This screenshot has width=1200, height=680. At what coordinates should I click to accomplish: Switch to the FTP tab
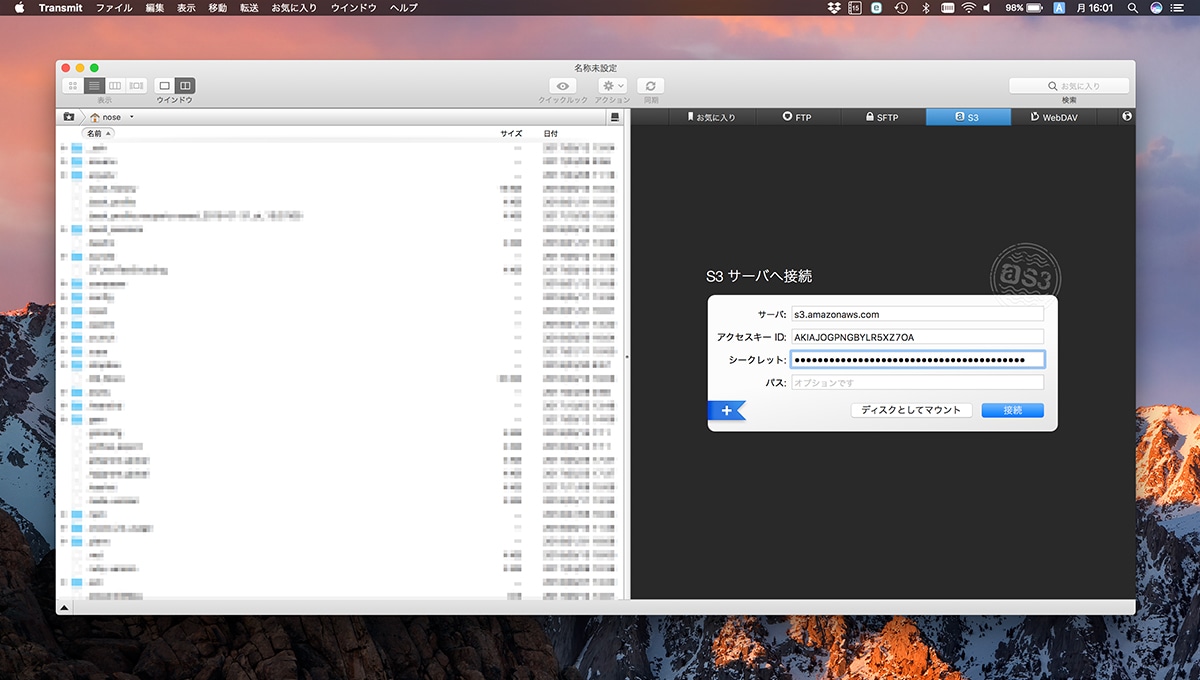tap(797, 117)
